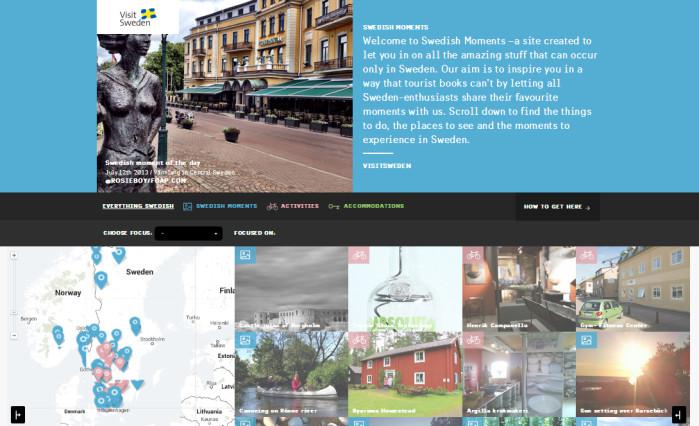Click the Focused On label
Image resolution: width=699 pixels, height=426 pixels.
point(254,233)
